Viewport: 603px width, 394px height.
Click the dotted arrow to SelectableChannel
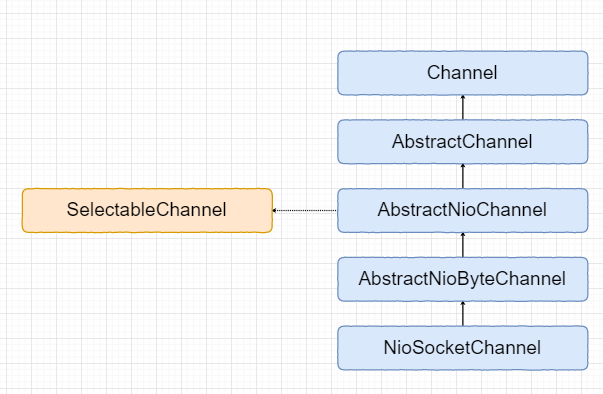coord(305,211)
